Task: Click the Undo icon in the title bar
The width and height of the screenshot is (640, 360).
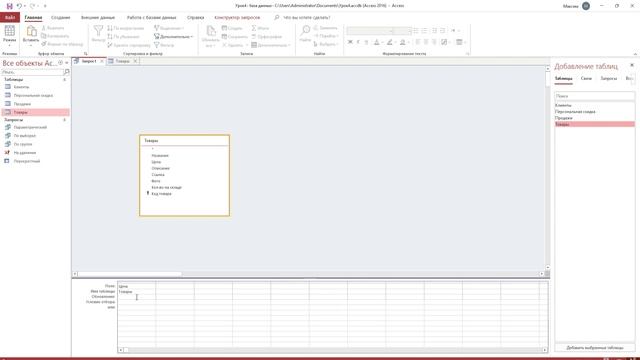Action: click(x=19, y=6)
